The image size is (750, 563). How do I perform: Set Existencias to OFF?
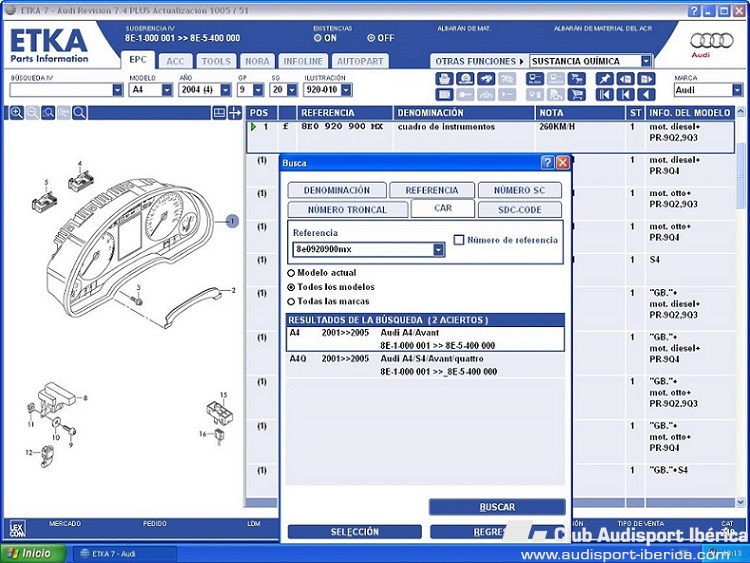click(x=371, y=38)
